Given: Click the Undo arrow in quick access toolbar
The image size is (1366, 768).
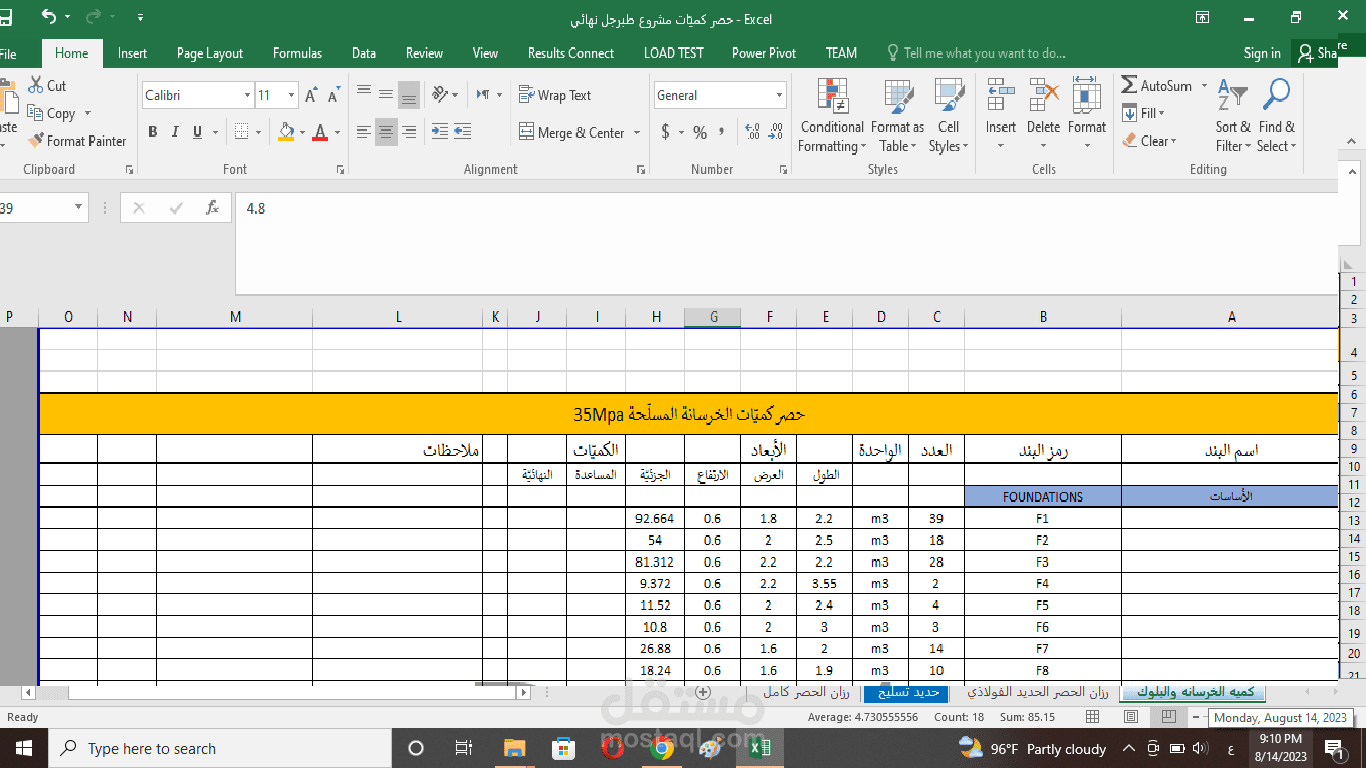Looking at the screenshot, I should pyautogui.click(x=49, y=17).
